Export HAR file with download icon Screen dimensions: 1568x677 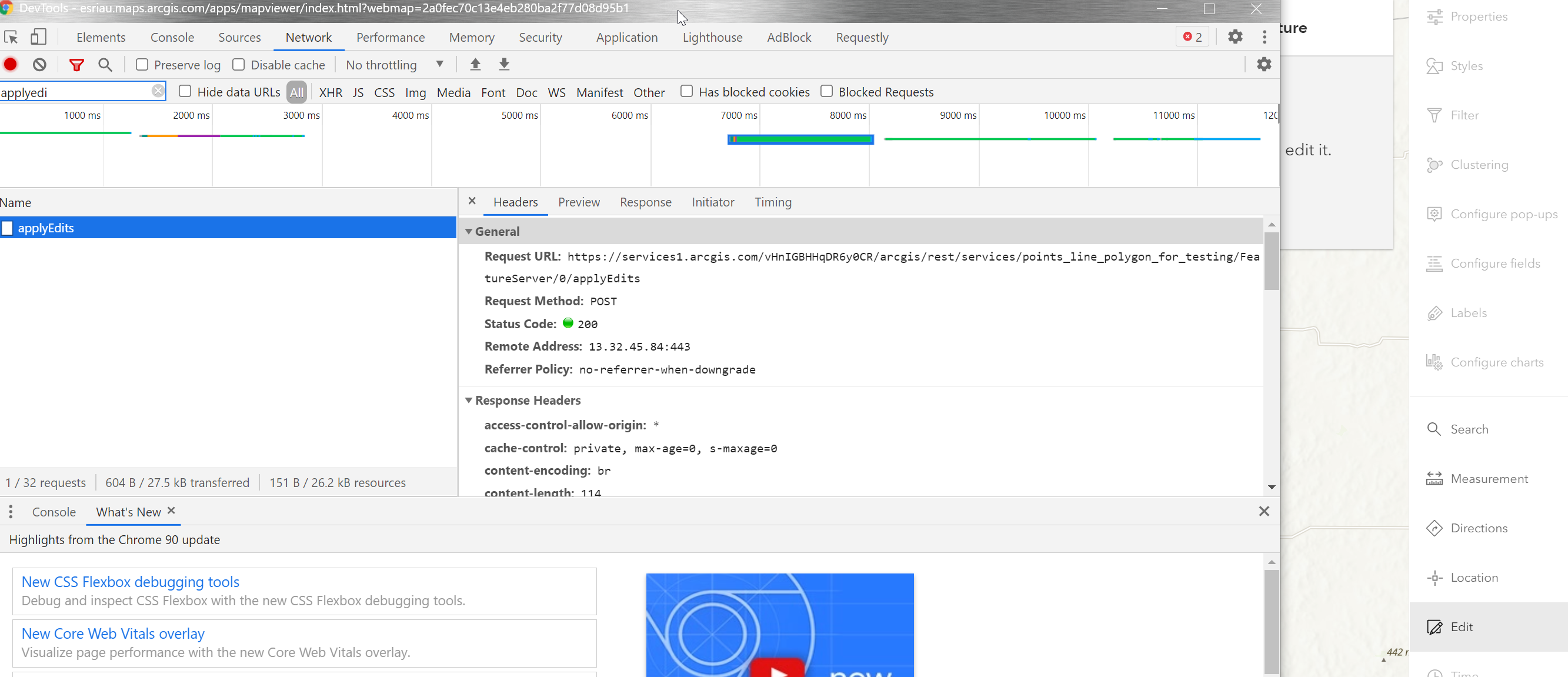pos(504,64)
